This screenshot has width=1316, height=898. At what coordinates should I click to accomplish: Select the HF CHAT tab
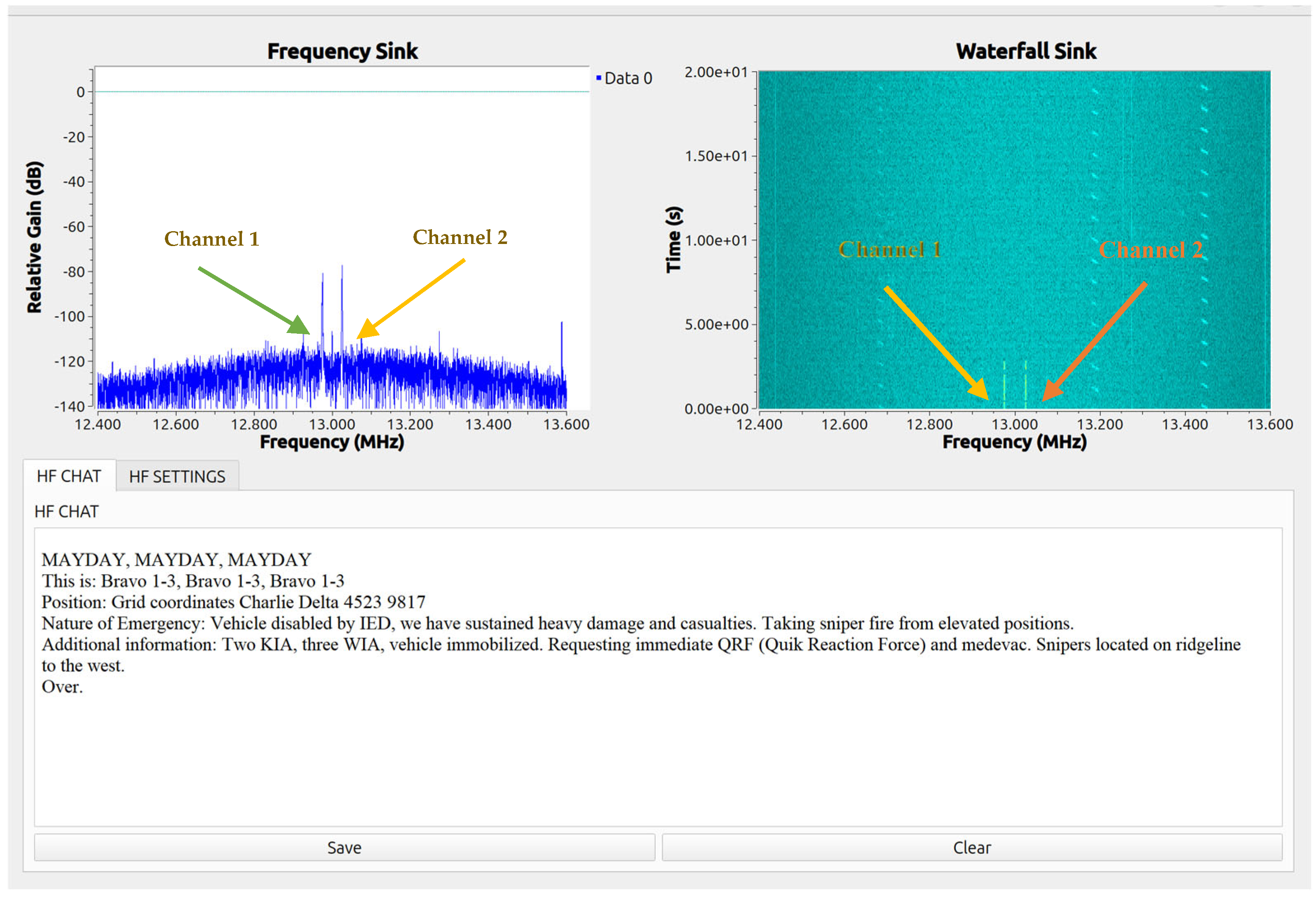(x=68, y=476)
